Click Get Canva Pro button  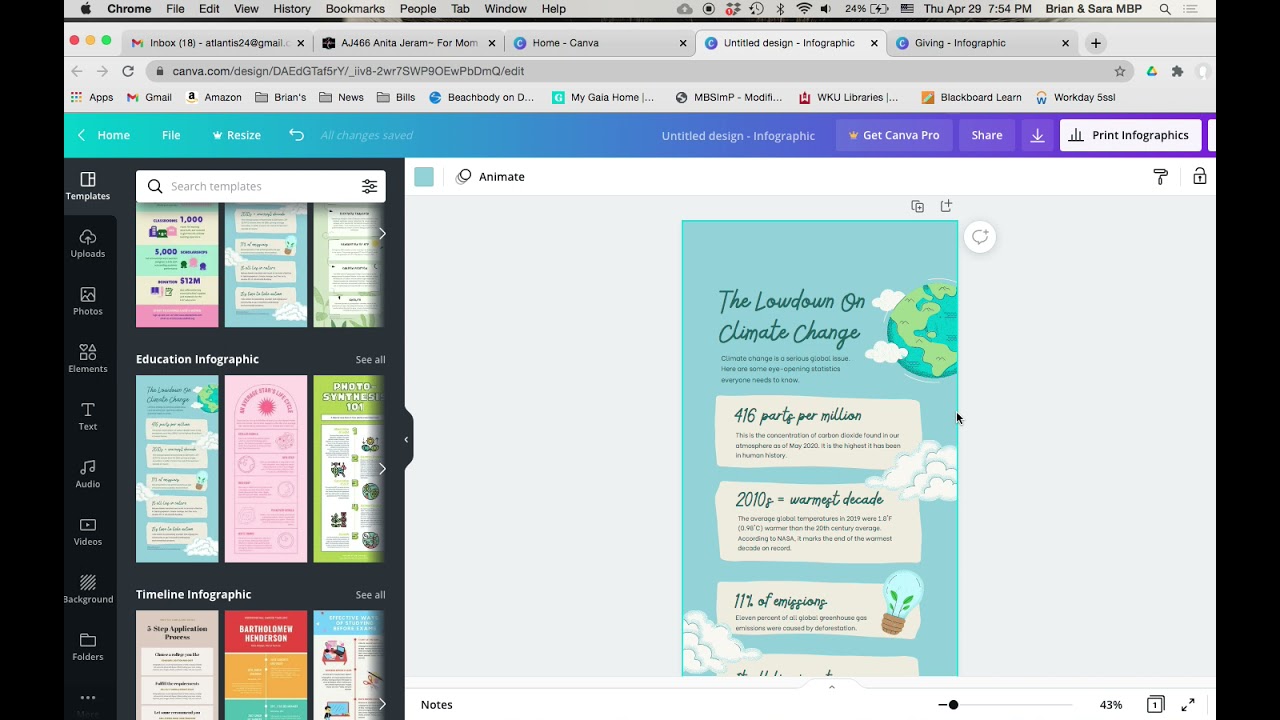coord(893,135)
